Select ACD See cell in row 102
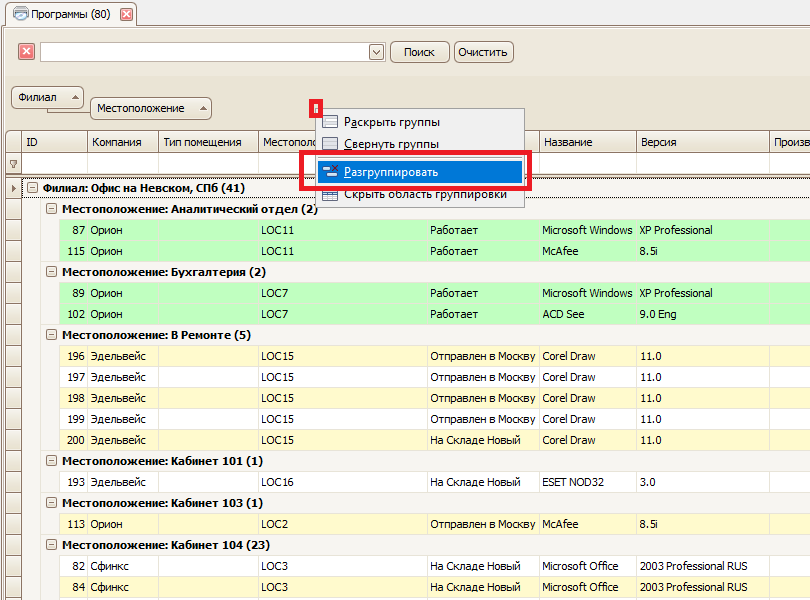Viewport: 810px width, 600px height. pos(587,314)
